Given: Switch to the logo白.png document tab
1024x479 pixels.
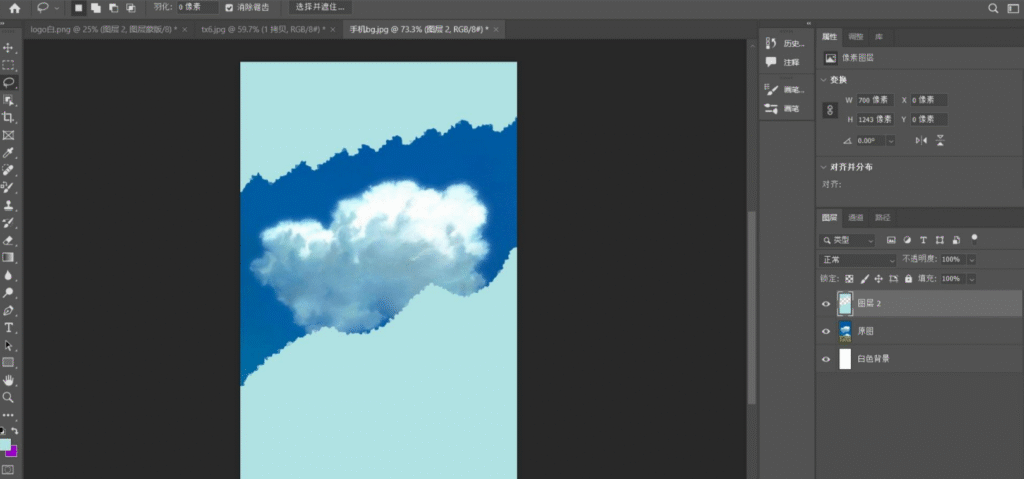Looking at the screenshot, I should [x=104, y=29].
